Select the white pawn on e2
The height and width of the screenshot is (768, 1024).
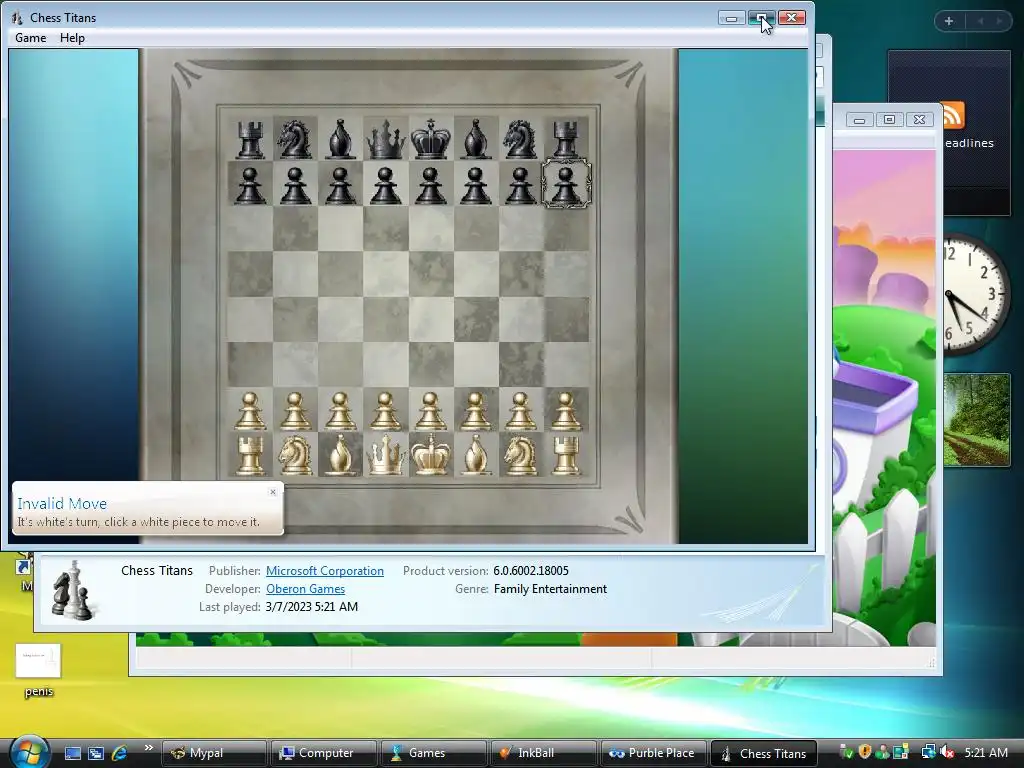pyautogui.click(x=430, y=411)
